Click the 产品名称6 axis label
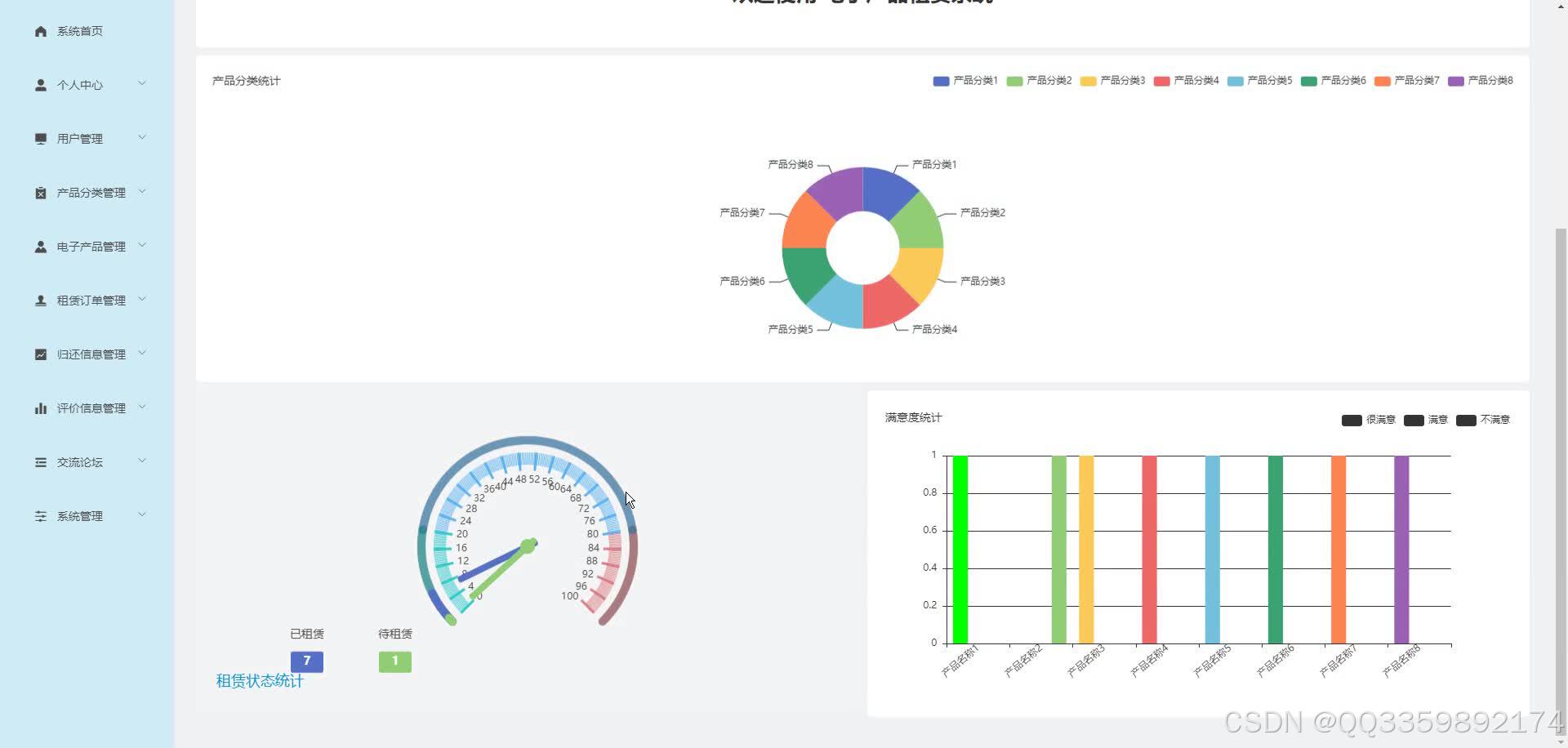This screenshot has width=1568, height=748. [x=1276, y=661]
